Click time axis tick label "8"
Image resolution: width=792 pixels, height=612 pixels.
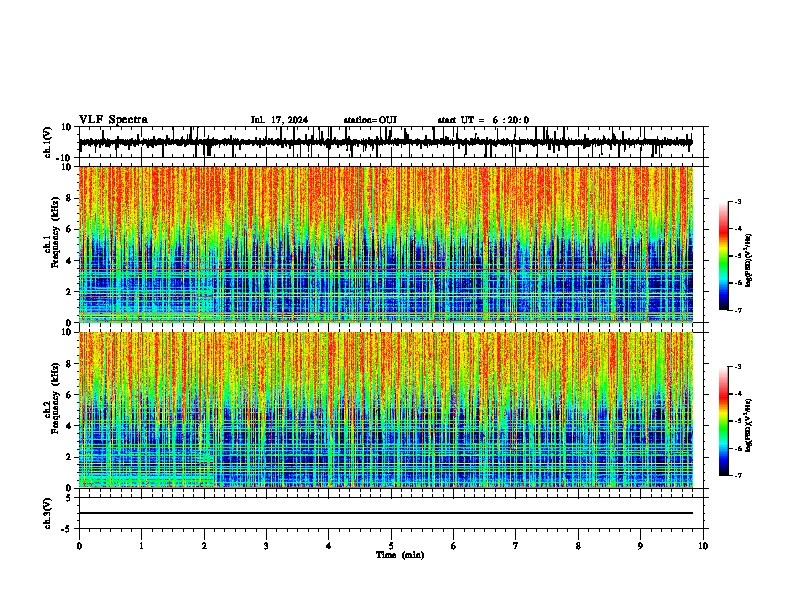coord(578,546)
